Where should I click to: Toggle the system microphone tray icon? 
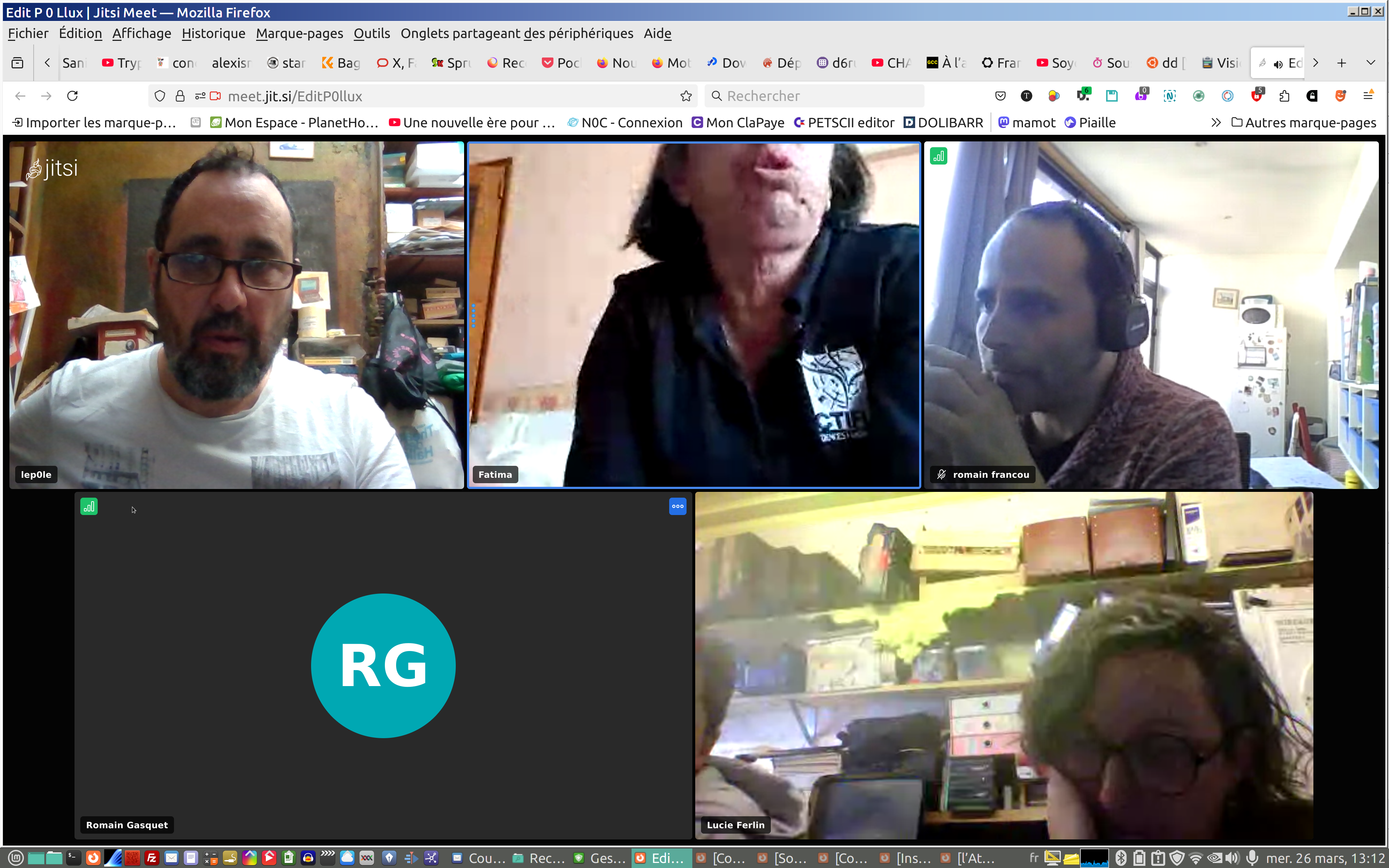pyautogui.click(x=1252, y=858)
